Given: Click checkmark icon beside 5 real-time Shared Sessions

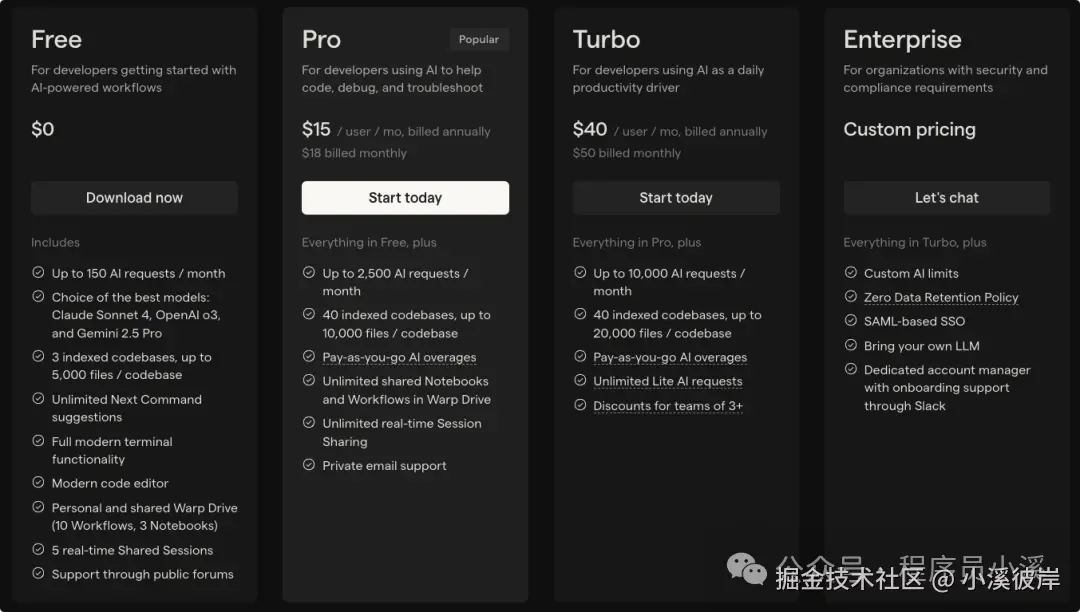Looking at the screenshot, I should (x=38, y=550).
